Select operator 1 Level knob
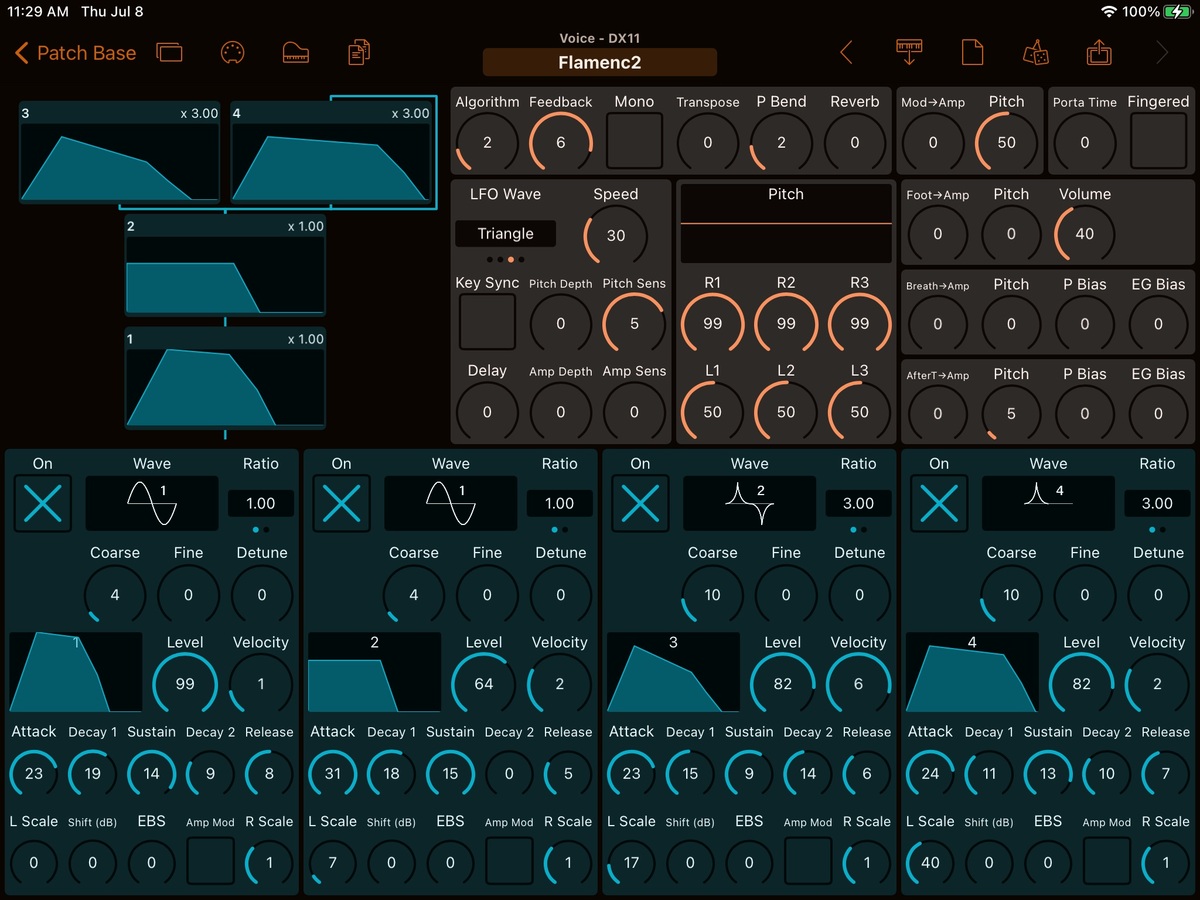This screenshot has height=900, width=1200. tap(185, 684)
